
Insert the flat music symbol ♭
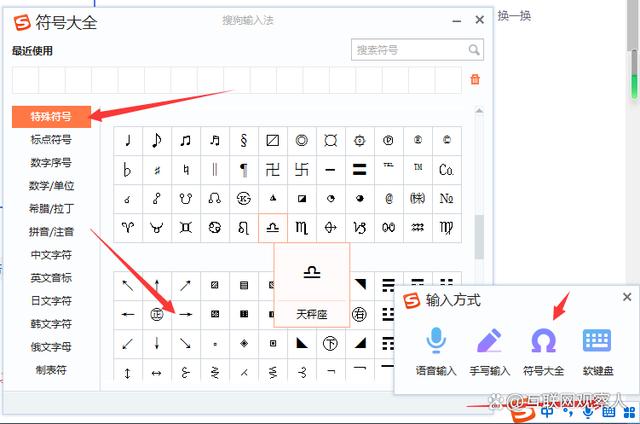(128, 170)
